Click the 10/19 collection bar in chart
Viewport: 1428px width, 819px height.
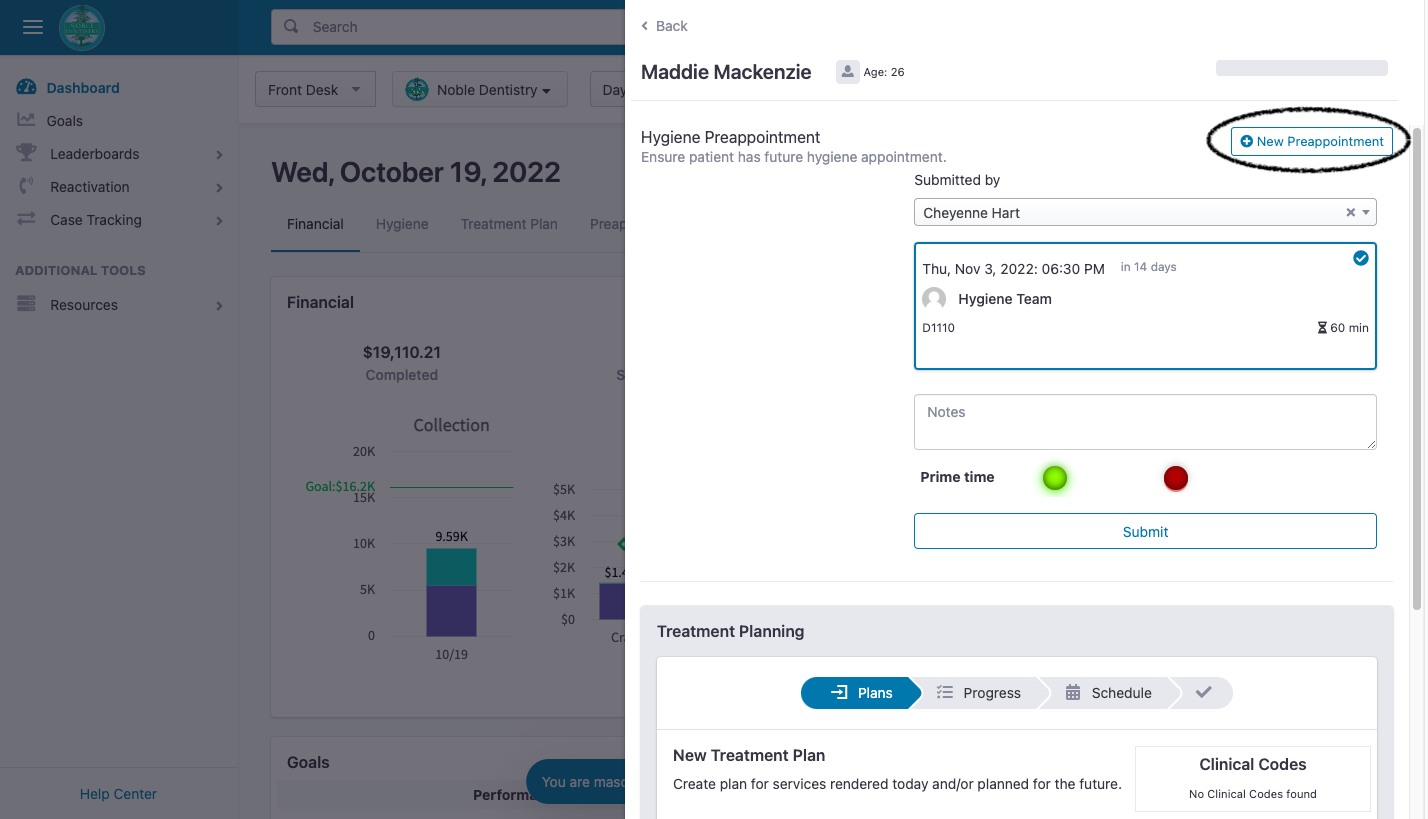(451, 592)
